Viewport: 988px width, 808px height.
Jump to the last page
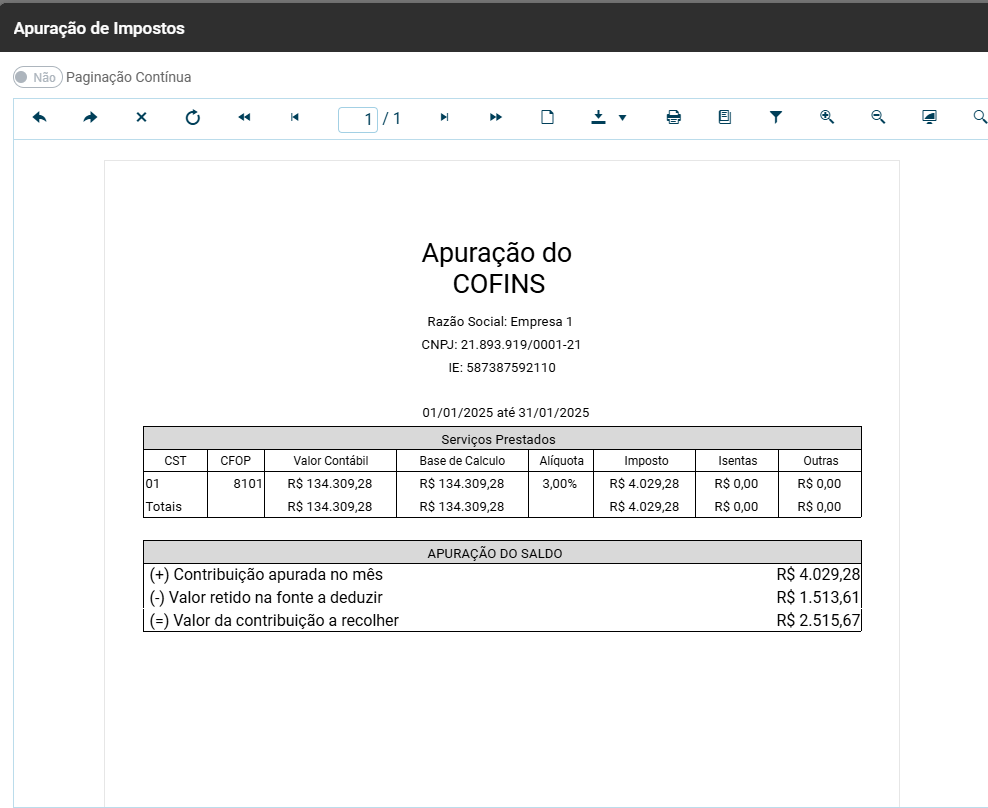pyautogui.click(x=496, y=118)
